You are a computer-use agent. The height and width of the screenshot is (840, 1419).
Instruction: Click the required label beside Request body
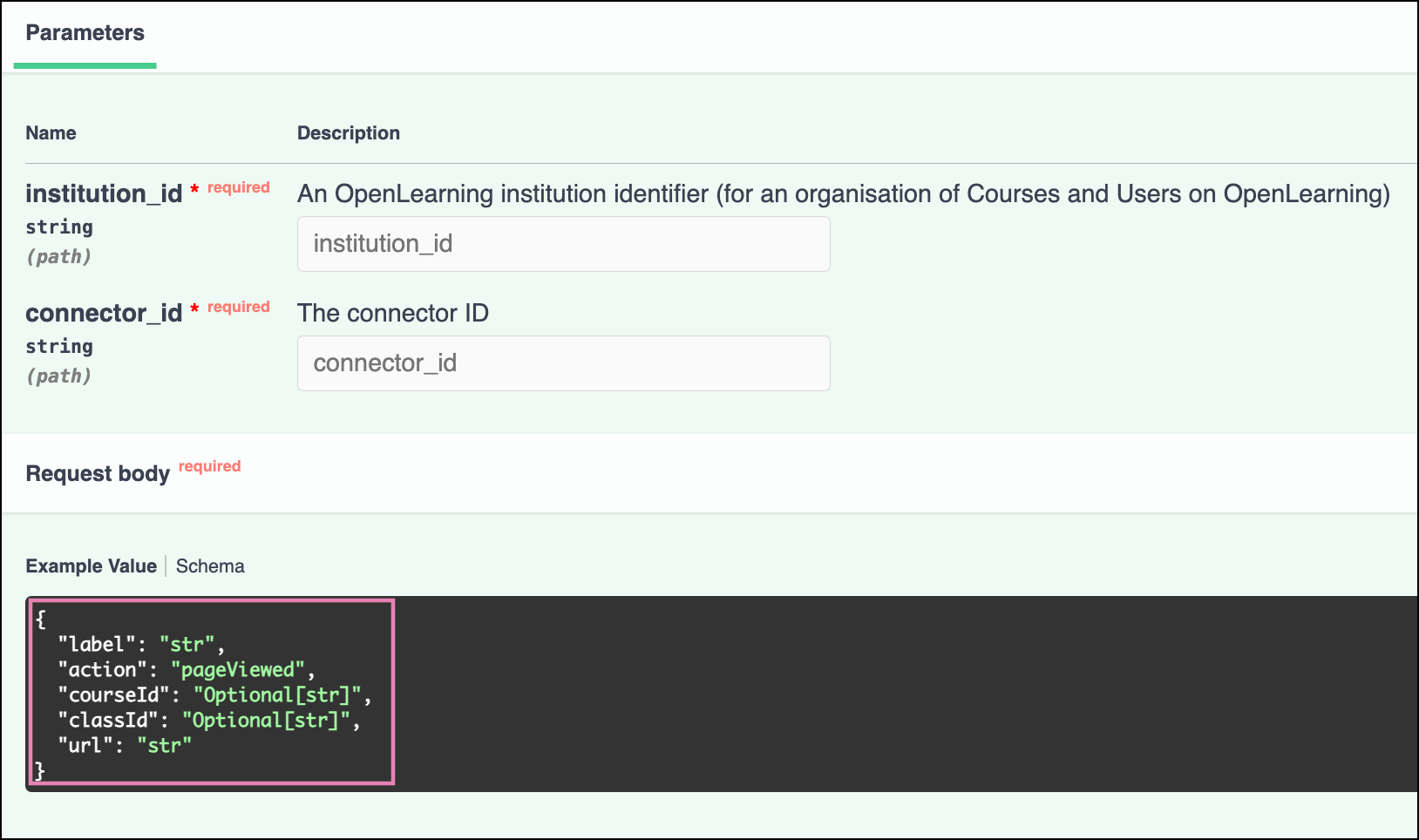tap(209, 466)
